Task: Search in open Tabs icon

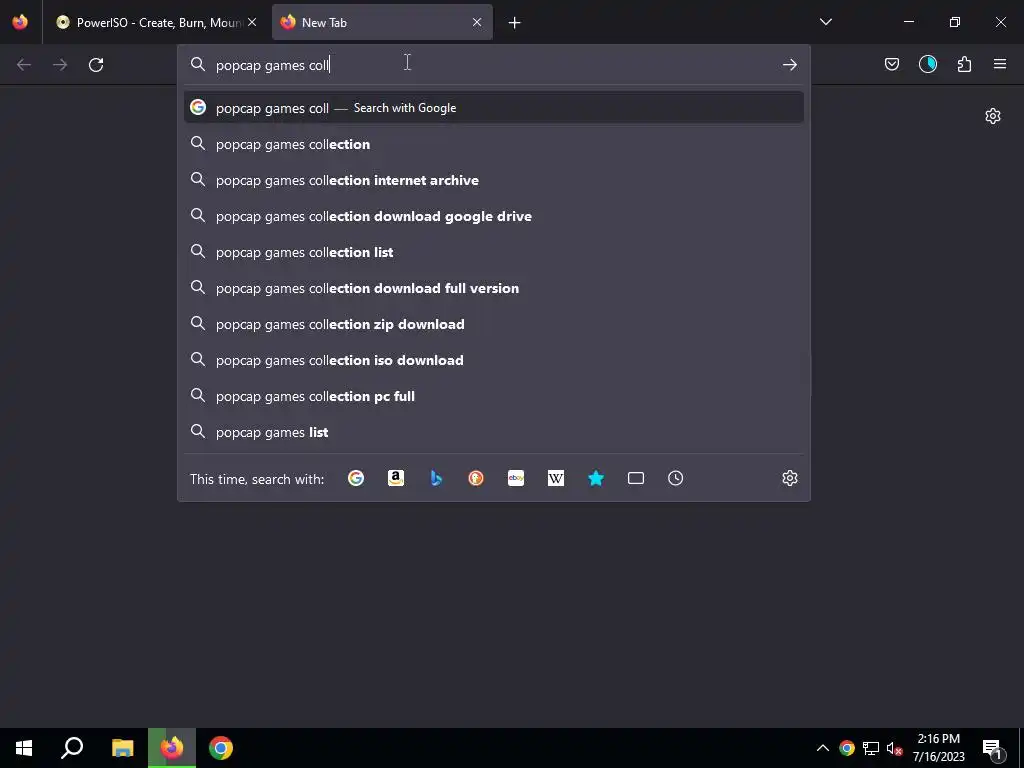Action: tap(636, 478)
